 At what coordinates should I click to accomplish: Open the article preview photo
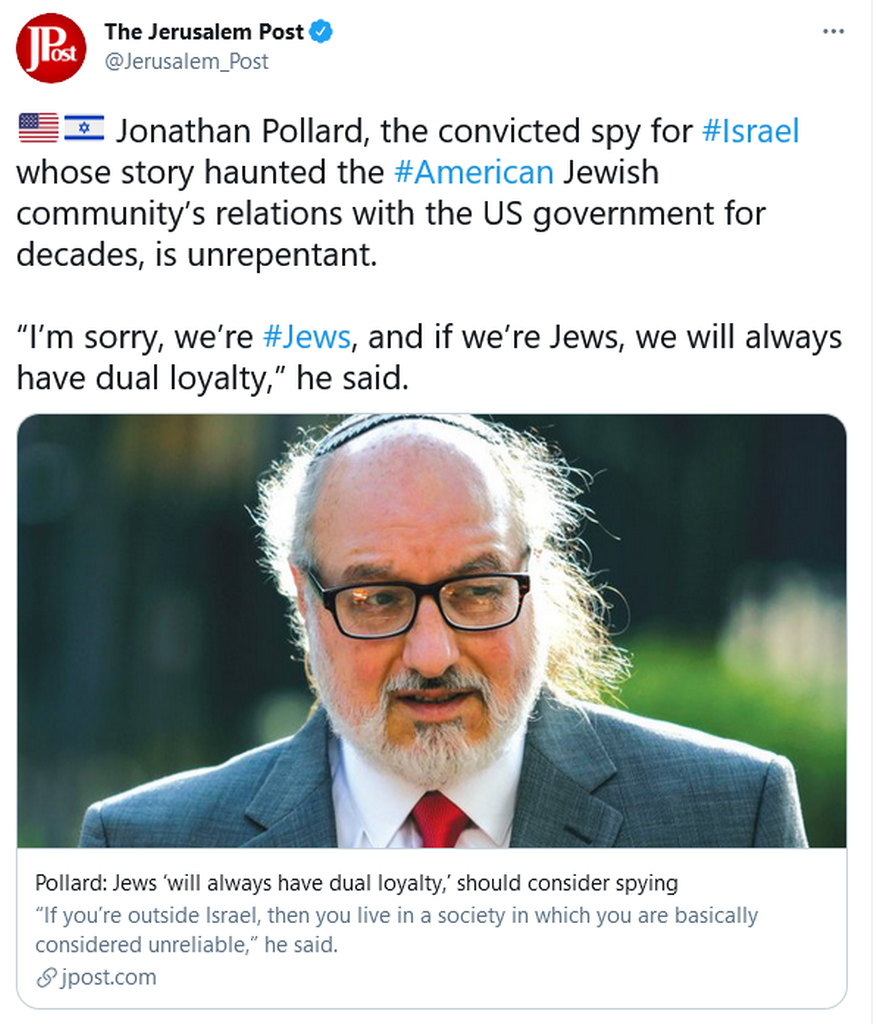pyautogui.click(x=432, y=630)
